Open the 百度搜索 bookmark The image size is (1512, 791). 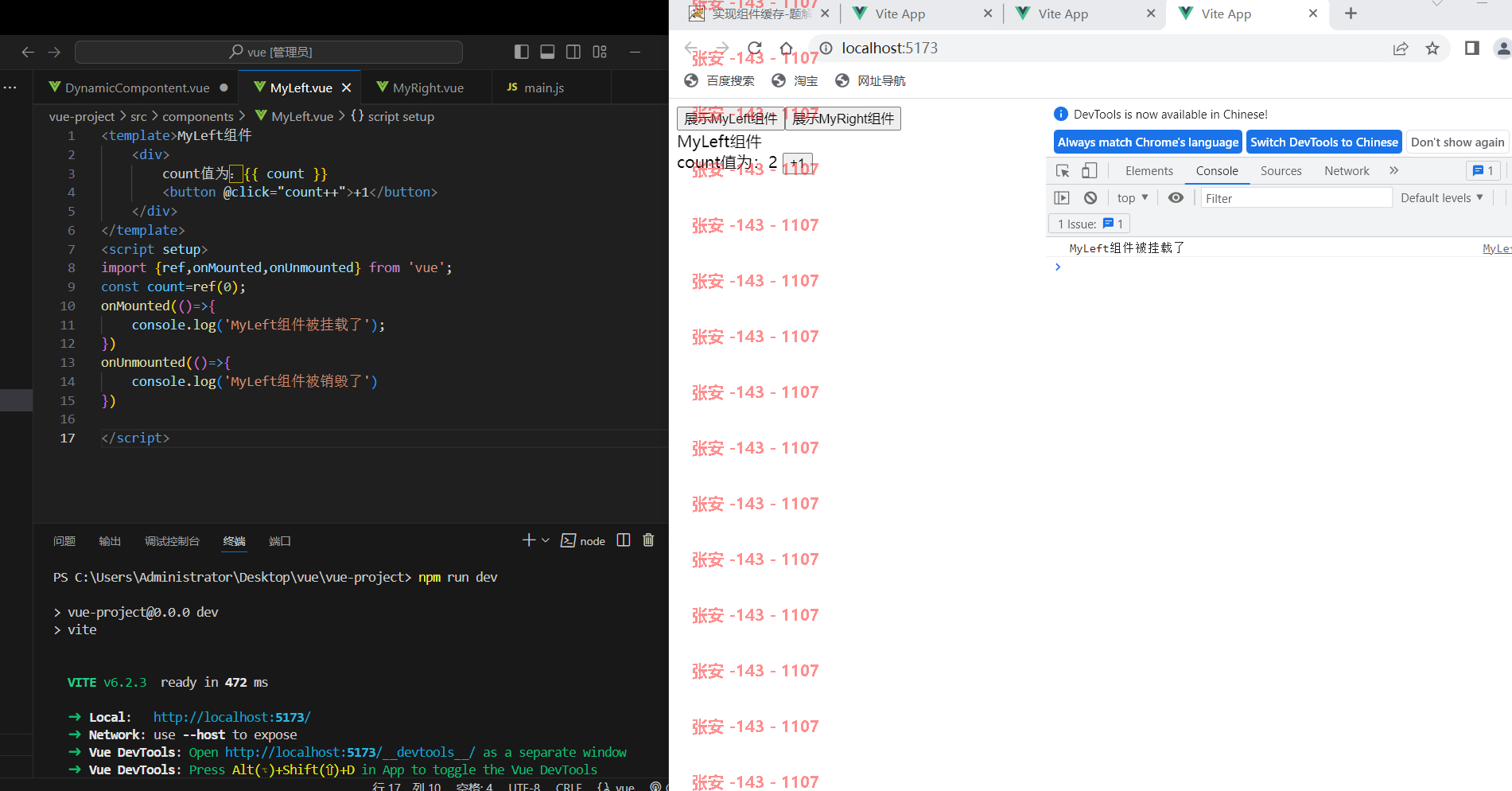click(720, 80)
